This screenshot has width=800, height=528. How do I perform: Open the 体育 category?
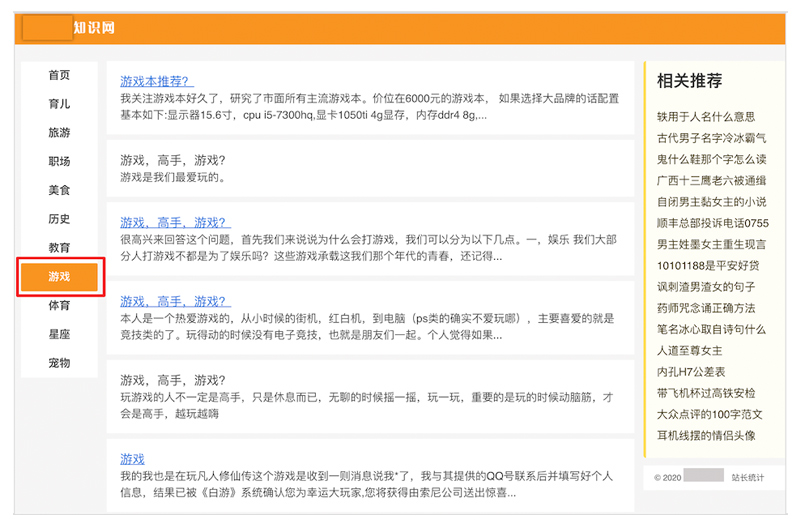point(59,305)
